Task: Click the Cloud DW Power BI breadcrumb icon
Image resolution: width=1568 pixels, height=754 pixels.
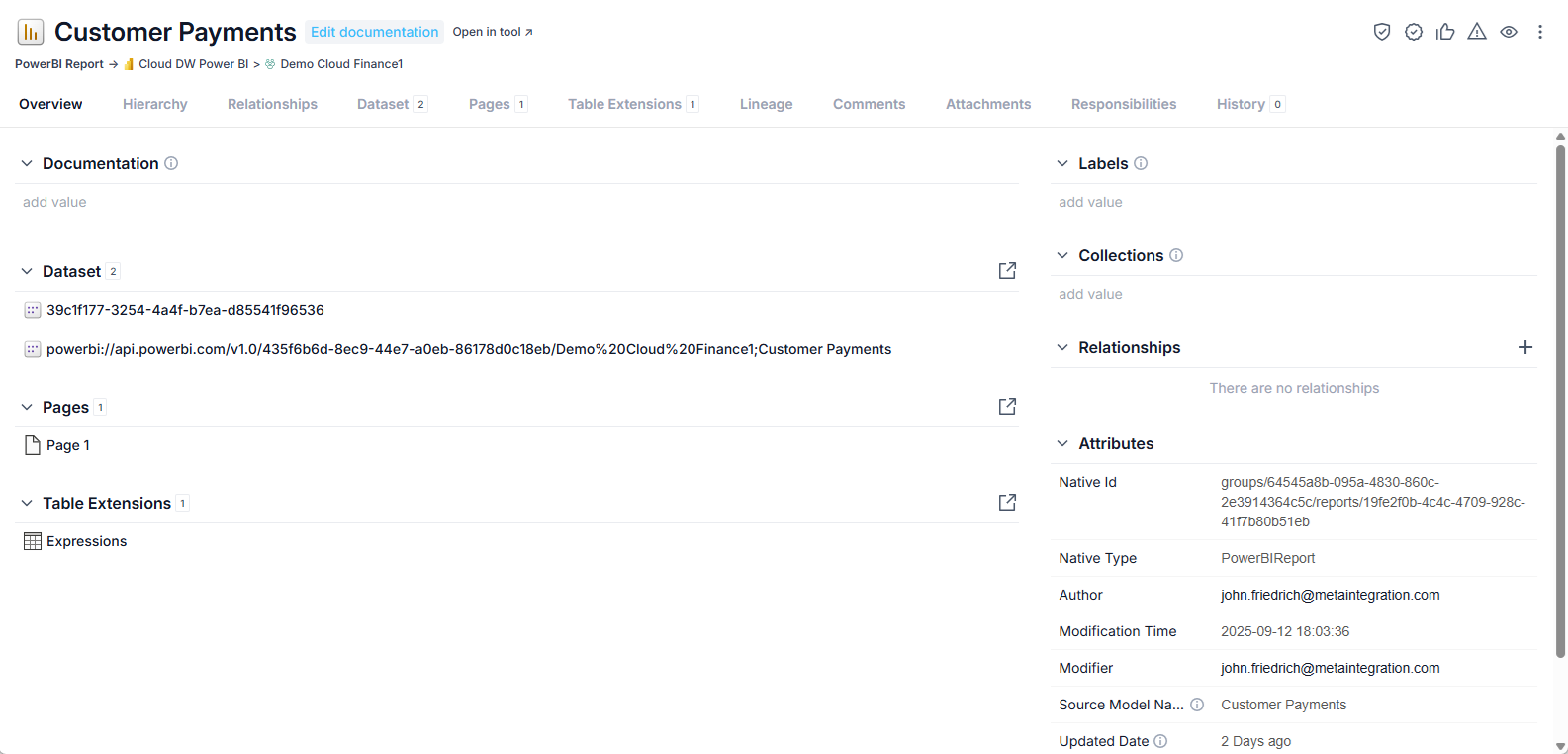Action: (129, 64)
